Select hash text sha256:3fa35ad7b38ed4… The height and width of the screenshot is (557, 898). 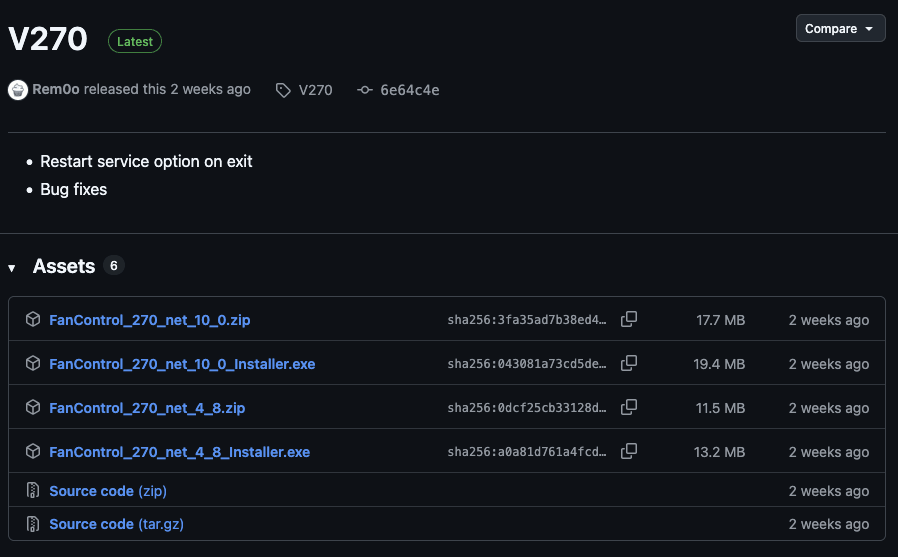coord(527,320)
